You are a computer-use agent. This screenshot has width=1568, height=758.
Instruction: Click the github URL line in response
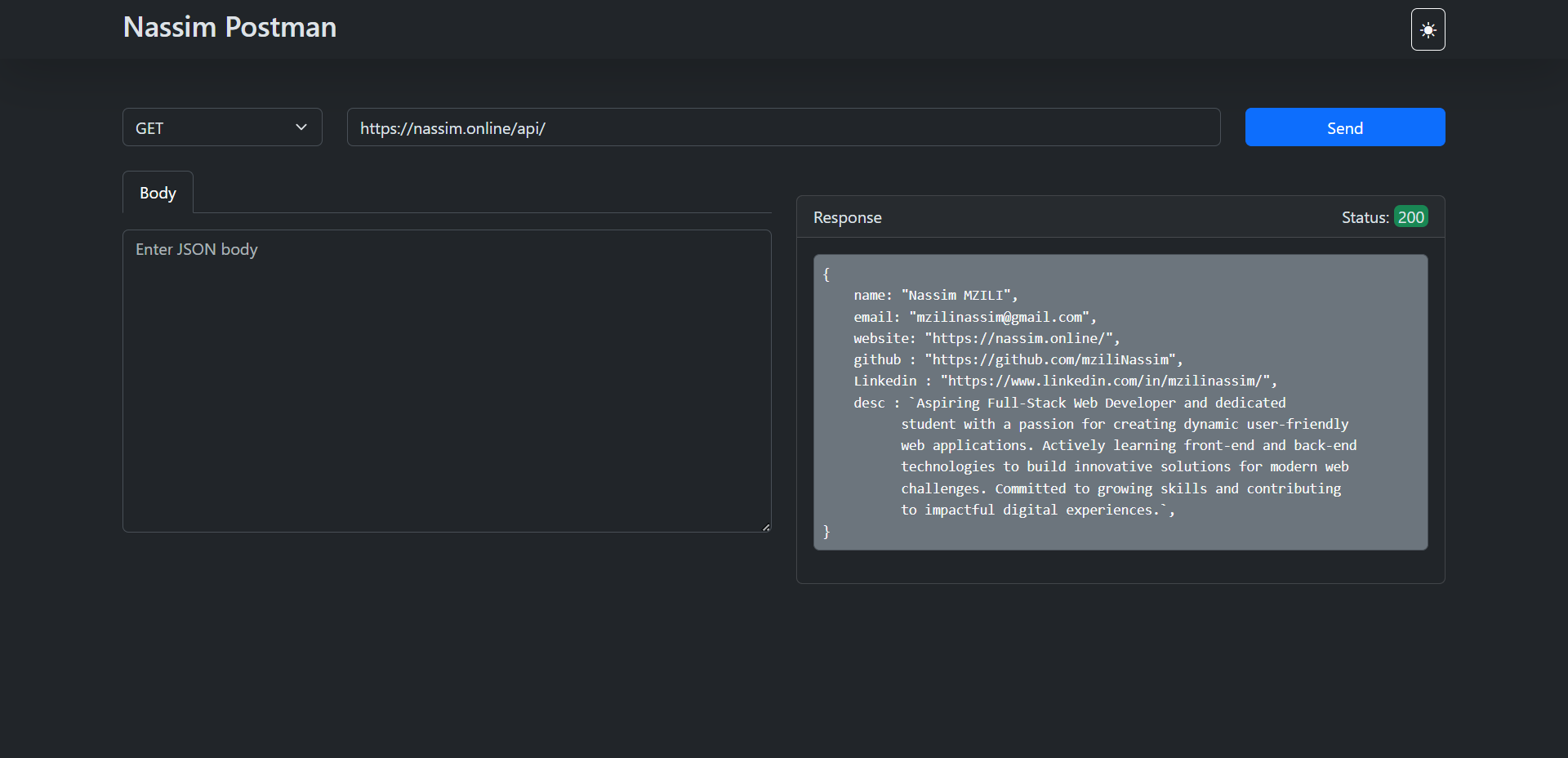click(1018, 359)
